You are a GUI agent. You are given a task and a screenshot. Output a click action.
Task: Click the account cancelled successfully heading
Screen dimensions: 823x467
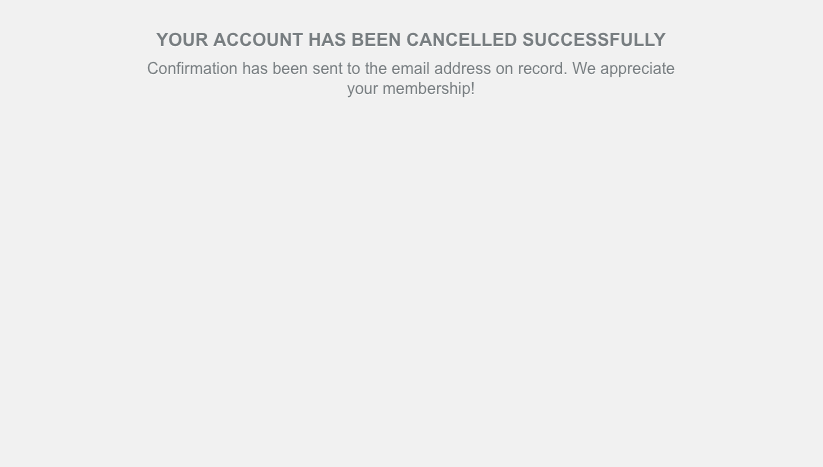coord(411,40)
